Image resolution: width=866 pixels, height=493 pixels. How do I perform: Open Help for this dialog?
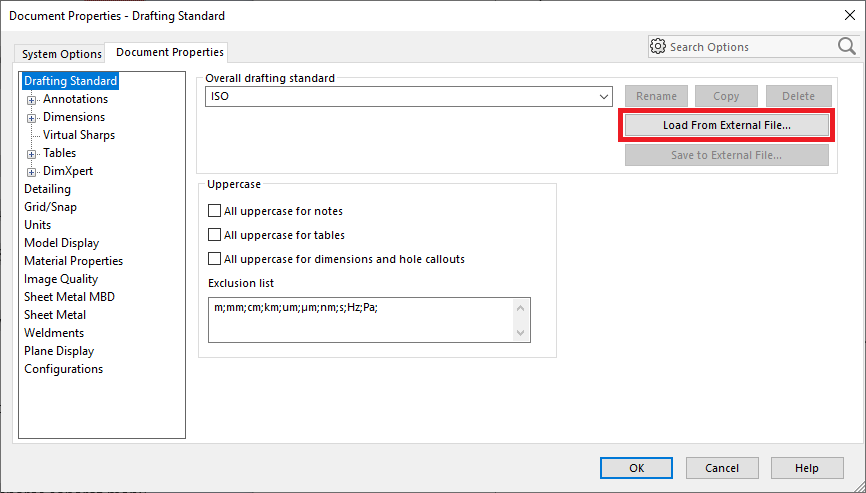pyautogui.click(x=807, y=468)
